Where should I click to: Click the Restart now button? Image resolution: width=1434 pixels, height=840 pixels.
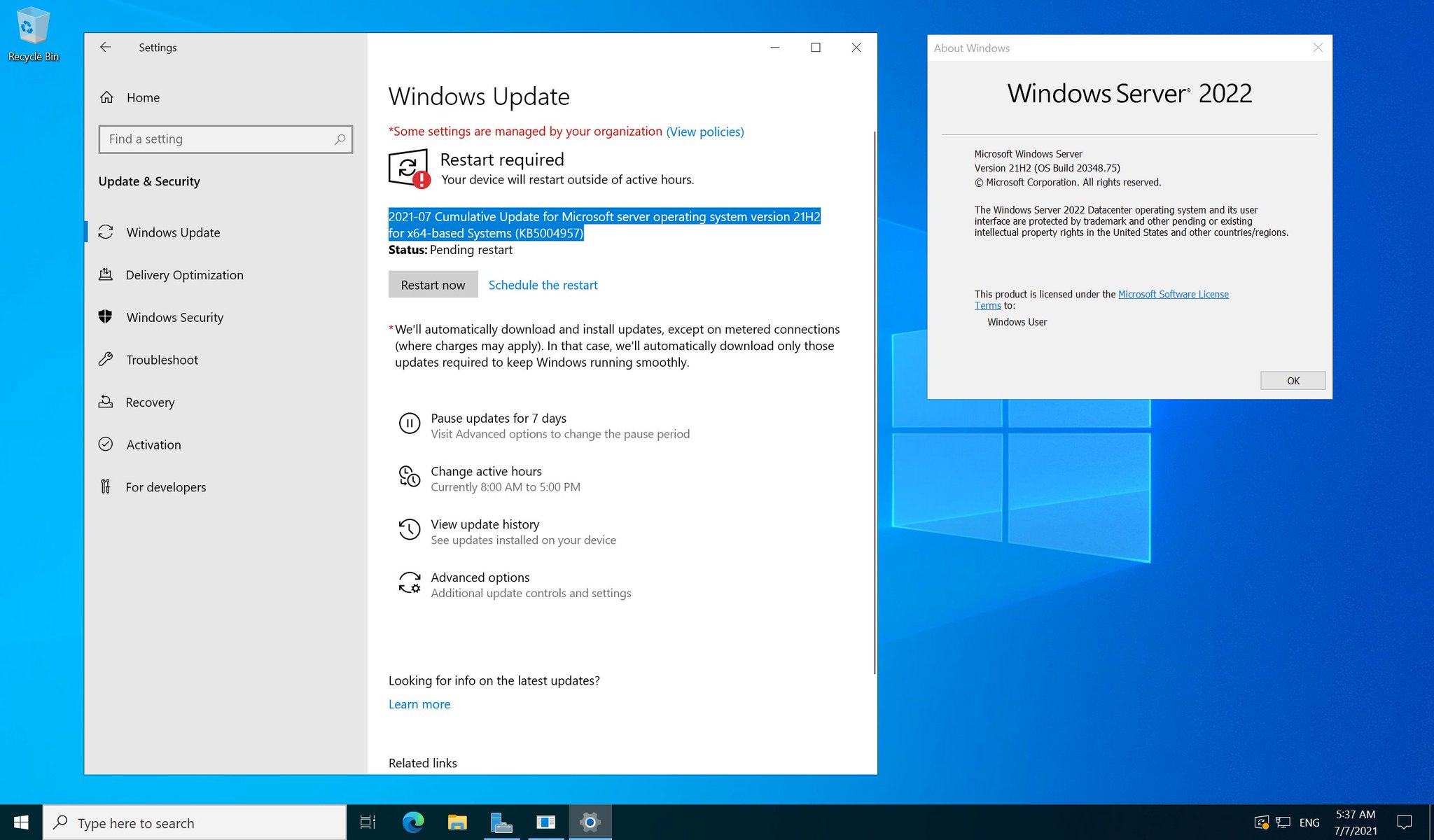[433, 284]
